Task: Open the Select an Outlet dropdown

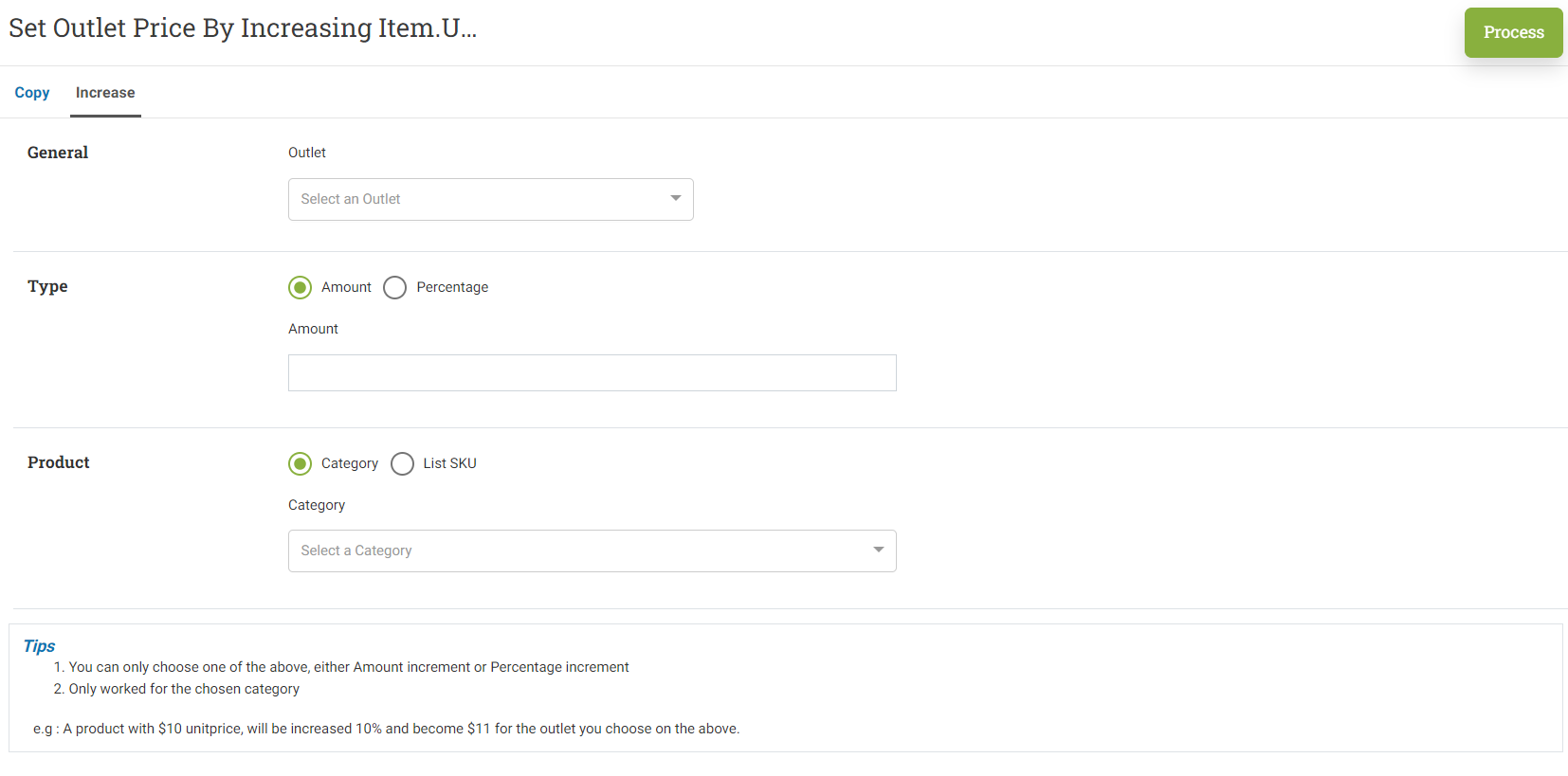Action: (x=490, y=199)
